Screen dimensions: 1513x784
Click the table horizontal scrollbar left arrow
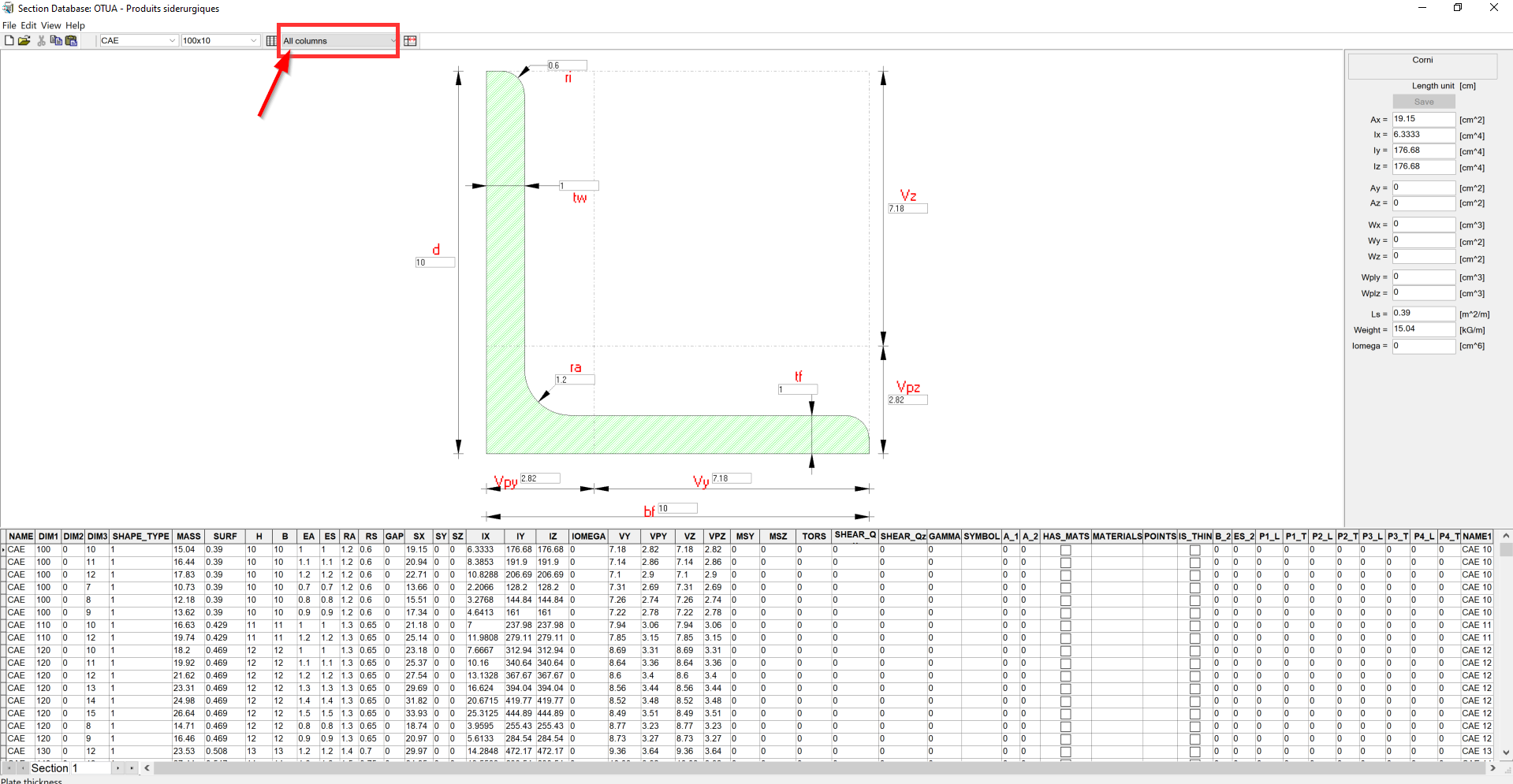tap(147, 767)
